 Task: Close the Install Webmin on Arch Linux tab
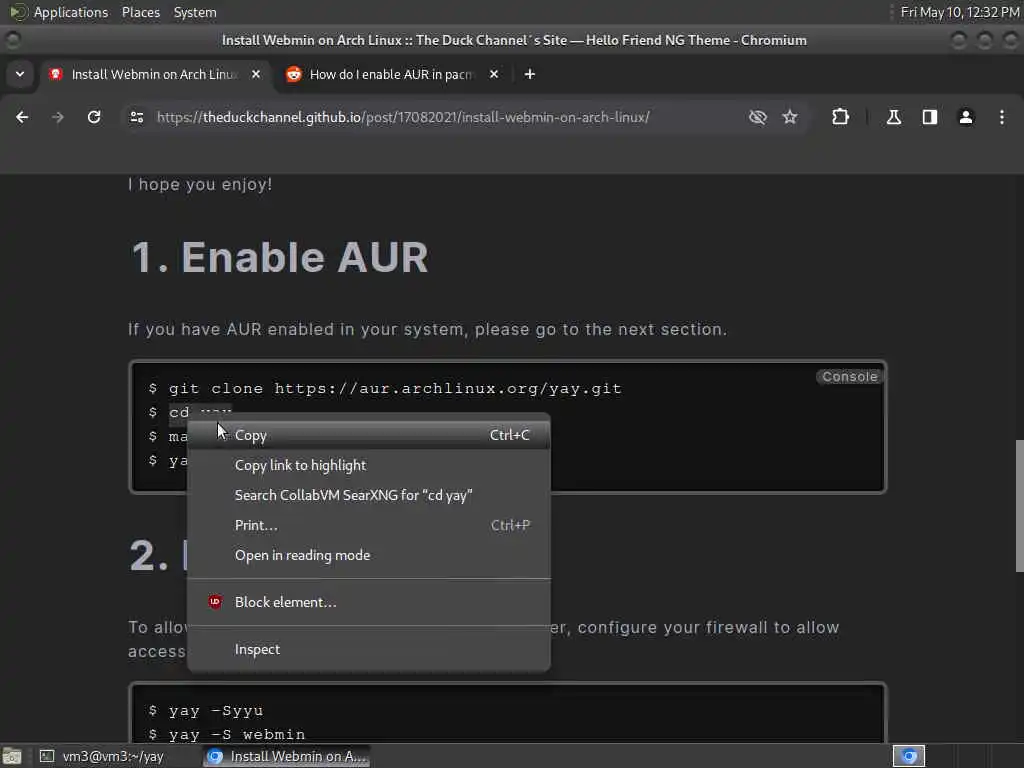tap(256, 74)
